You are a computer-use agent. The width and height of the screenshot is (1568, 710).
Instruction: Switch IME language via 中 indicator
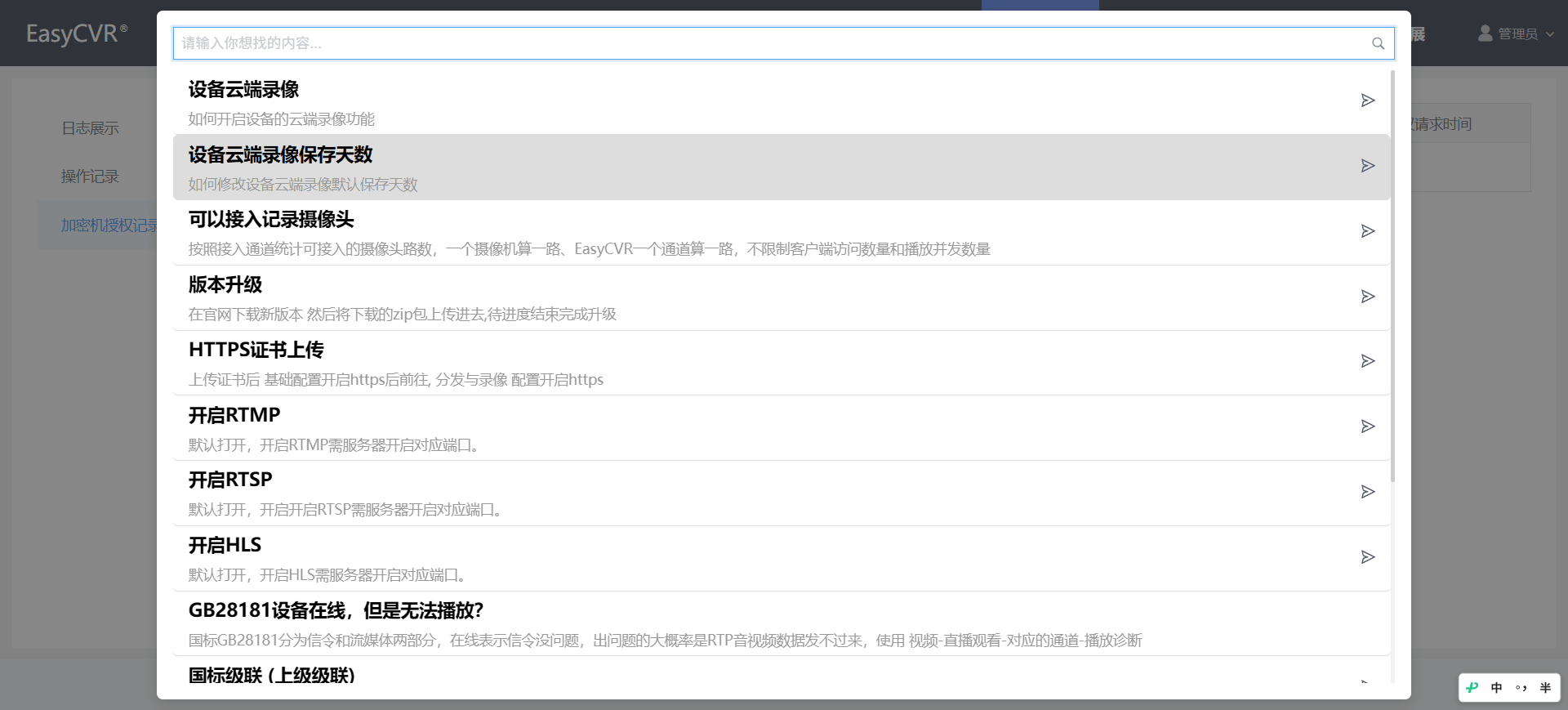[1496, 688]
